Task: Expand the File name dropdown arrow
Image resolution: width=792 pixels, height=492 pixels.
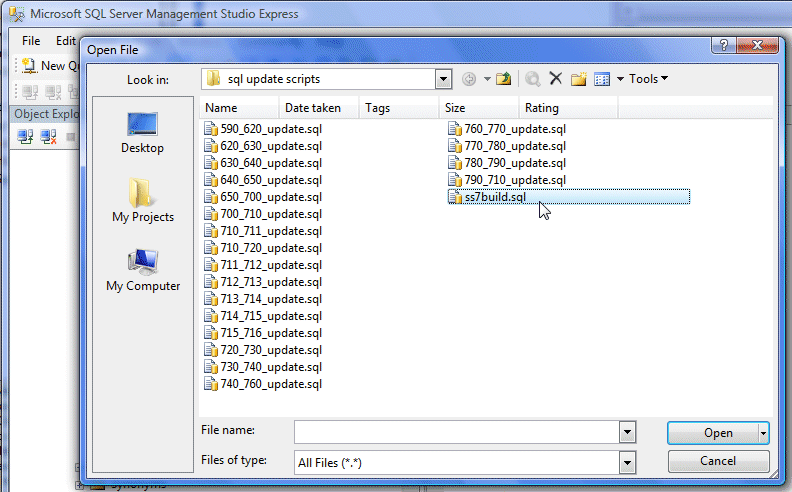Action: (627, 432)
